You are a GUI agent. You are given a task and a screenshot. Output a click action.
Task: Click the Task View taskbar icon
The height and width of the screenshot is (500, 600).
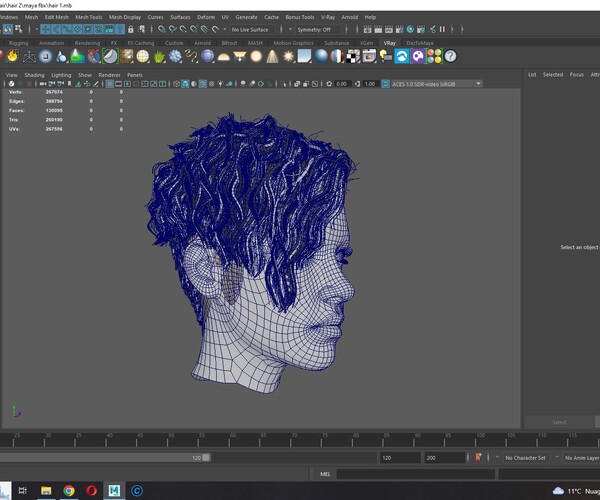pyautogui.click(x=23, y=490)
